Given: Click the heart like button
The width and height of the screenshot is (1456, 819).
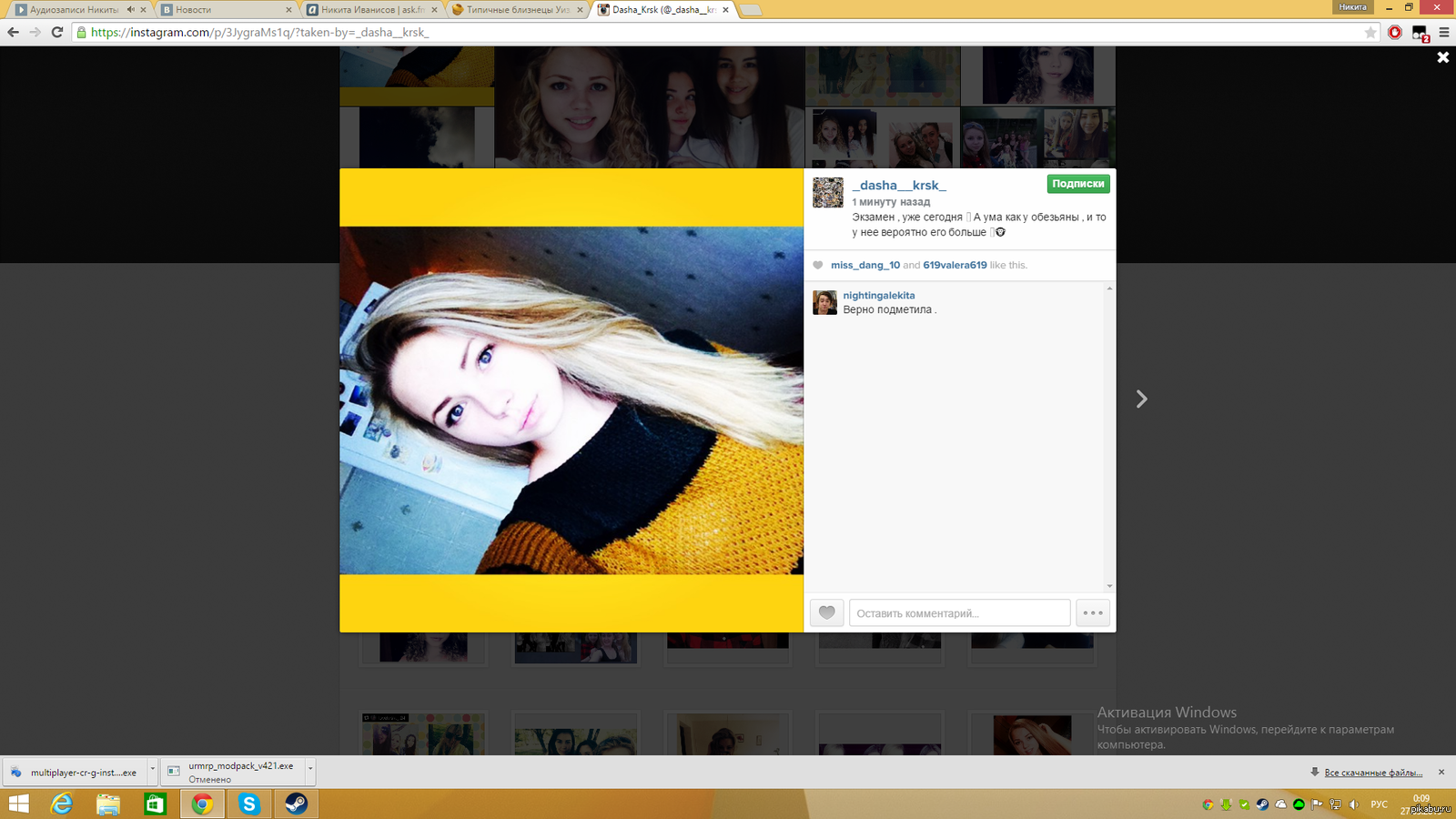Looking at the screenshot, I should (x=826, y=612).
